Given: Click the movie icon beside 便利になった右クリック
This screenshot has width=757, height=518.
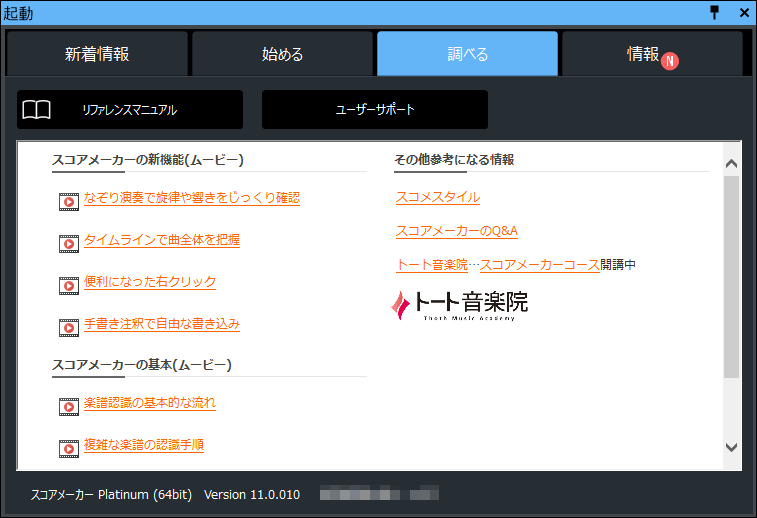Looking at the screenshot, I should (68, 285).
